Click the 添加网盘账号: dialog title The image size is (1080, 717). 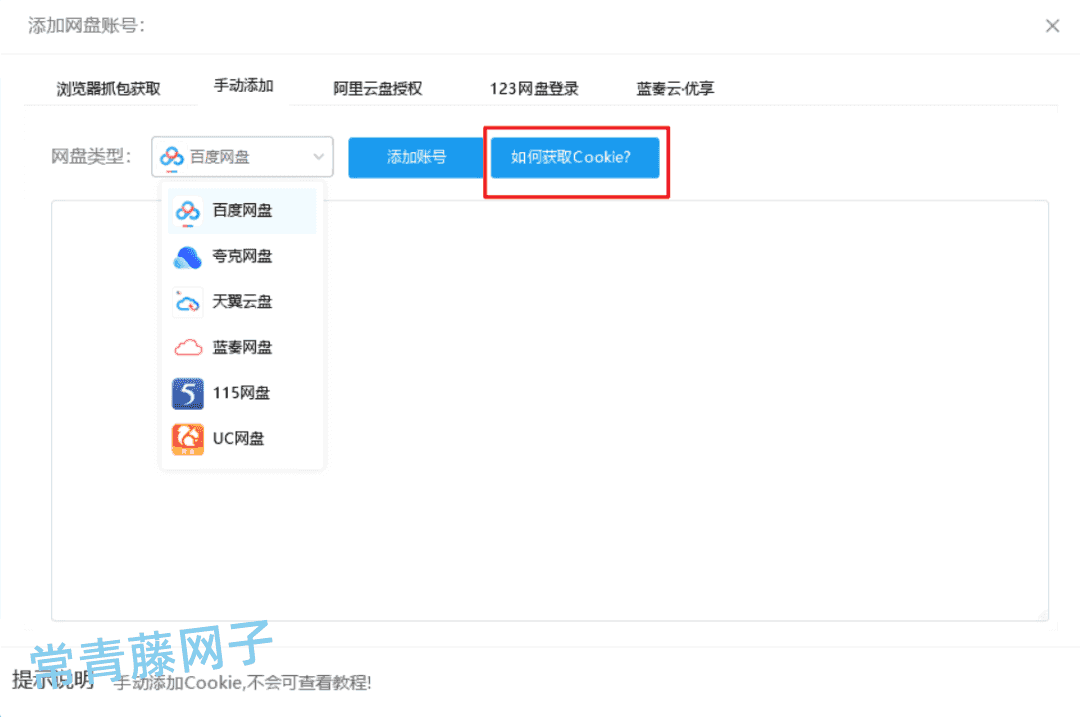(x=87, y=26)
